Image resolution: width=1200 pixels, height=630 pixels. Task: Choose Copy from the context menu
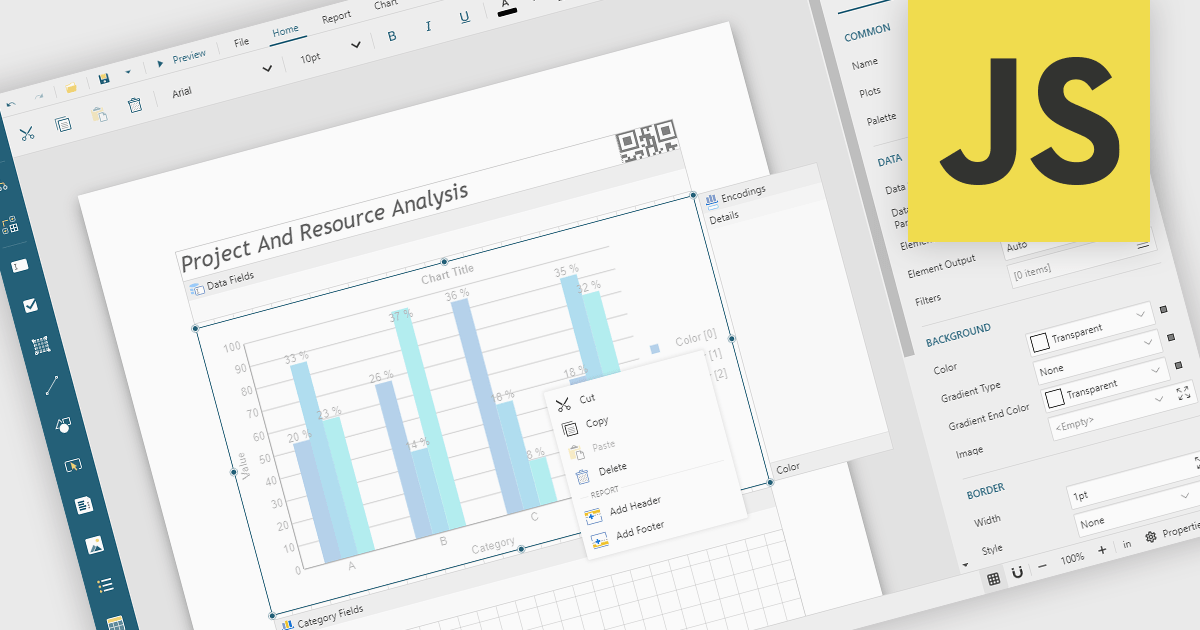pyautogui.click(x=596, y=422)
